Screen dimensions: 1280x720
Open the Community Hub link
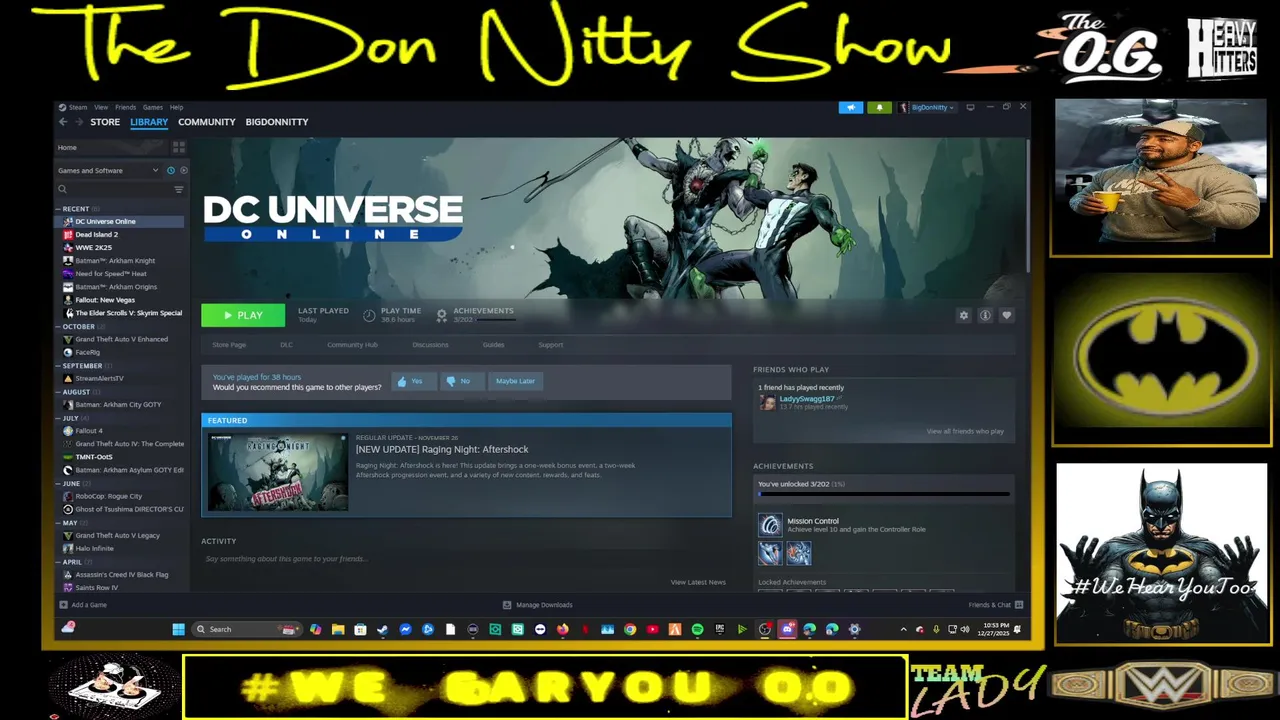tap(352, 345)
